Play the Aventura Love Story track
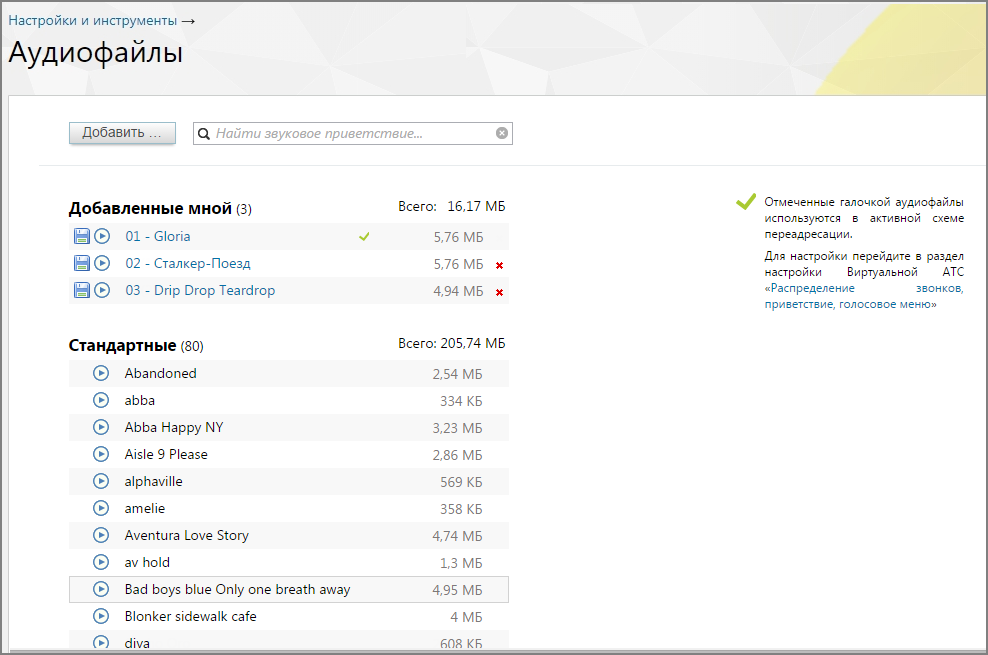This screenshot has height=655, width=988. (x=101, y=535)
